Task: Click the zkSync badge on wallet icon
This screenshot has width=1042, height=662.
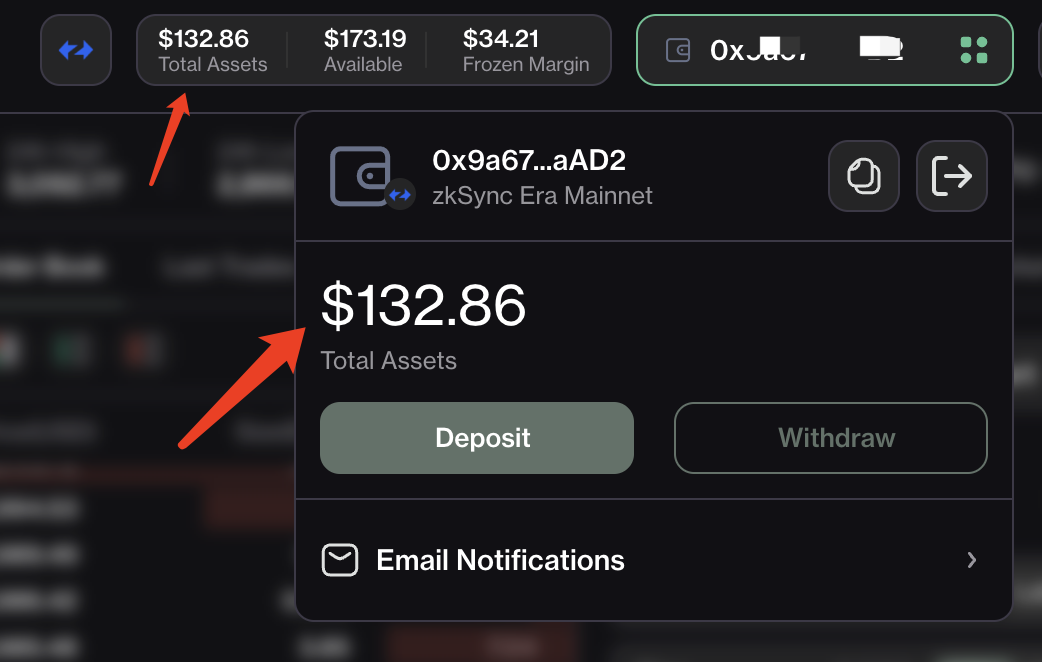Action: [x=400, y=195]
